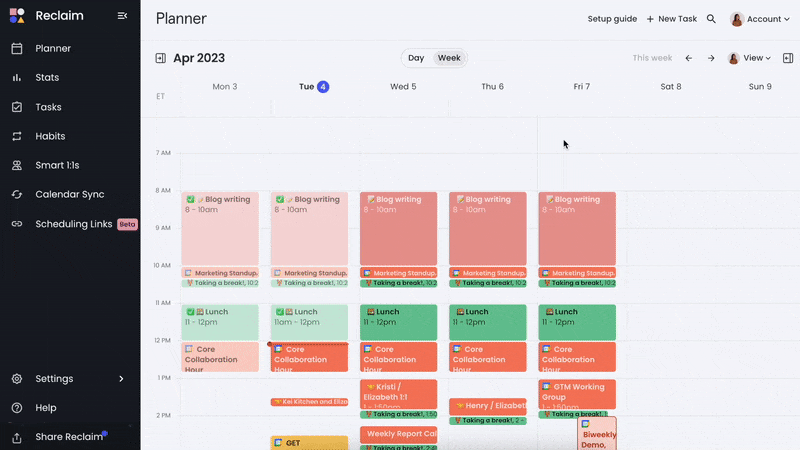Select the Tue 4 day header
800x450 pixels.
[314, 87]
